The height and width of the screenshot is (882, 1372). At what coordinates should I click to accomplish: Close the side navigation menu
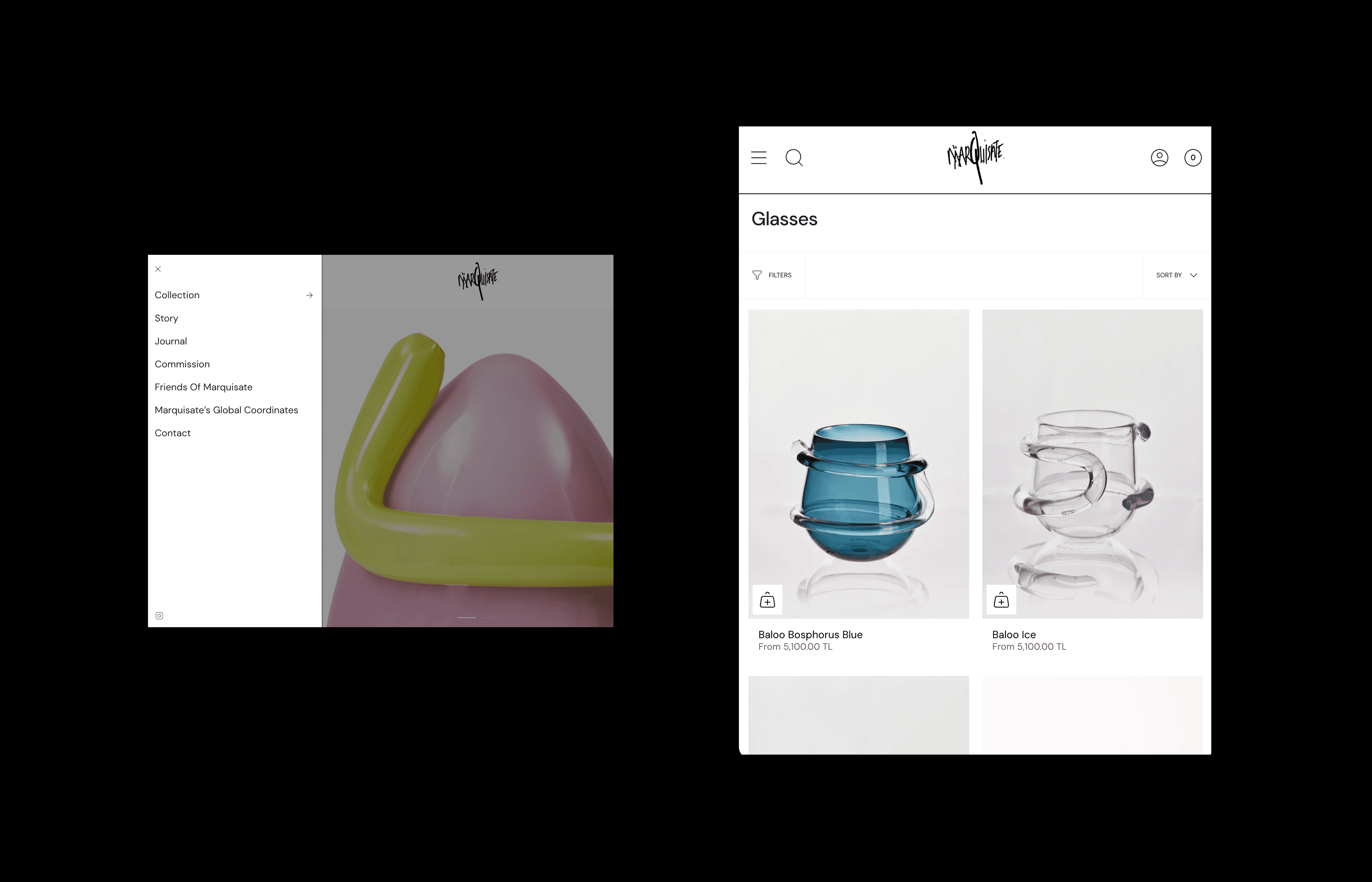[x=158, y=269]
